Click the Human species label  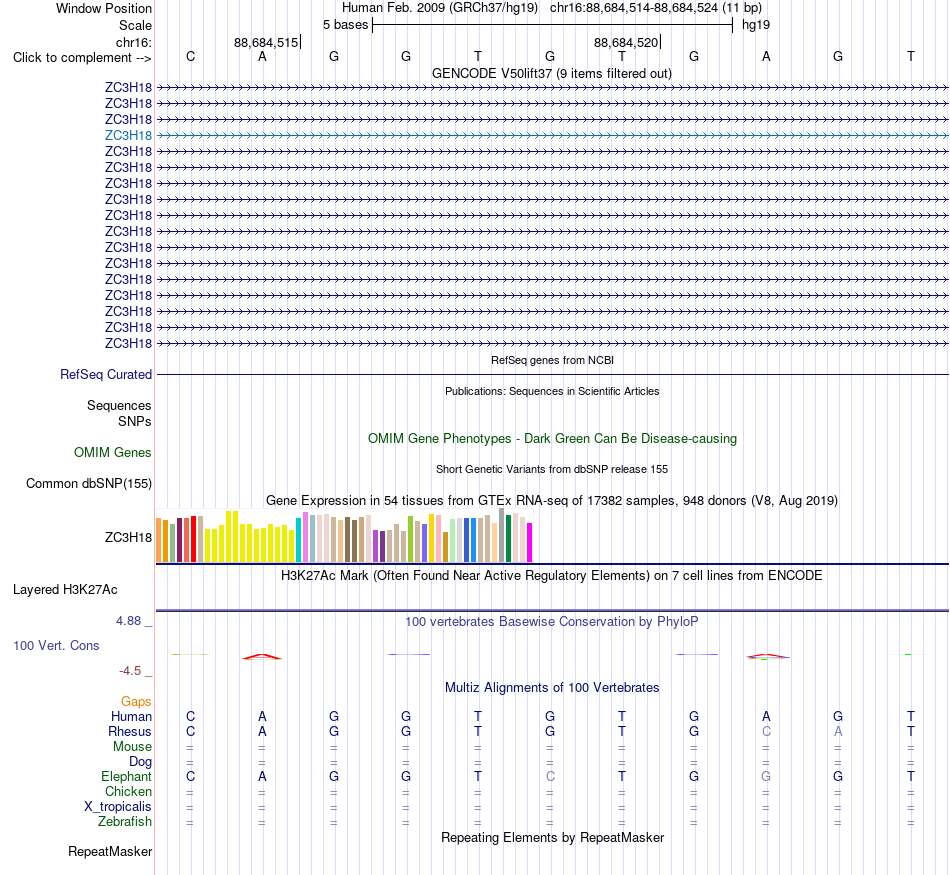tap(131, 716)
